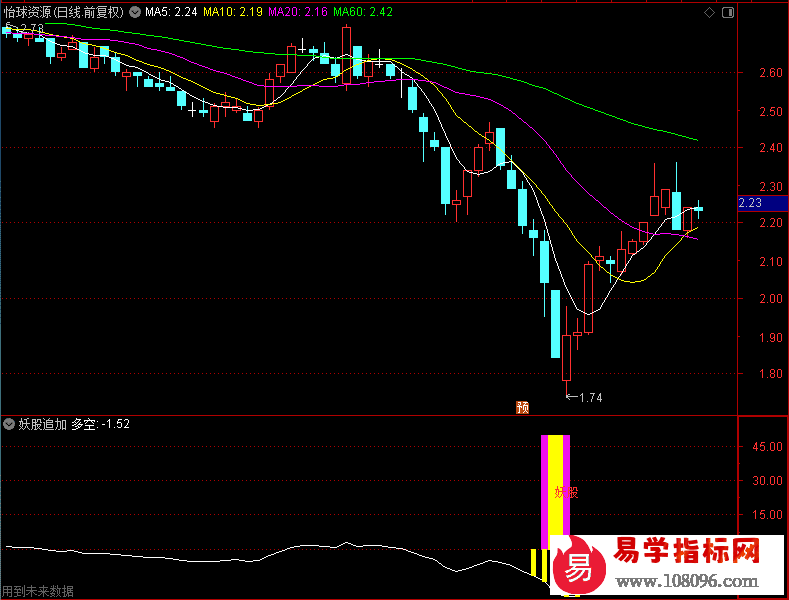The width and height of the screenshot is (789, 600).
Task: Click the 30.00 indicator axis label
Action: [767, 481]
